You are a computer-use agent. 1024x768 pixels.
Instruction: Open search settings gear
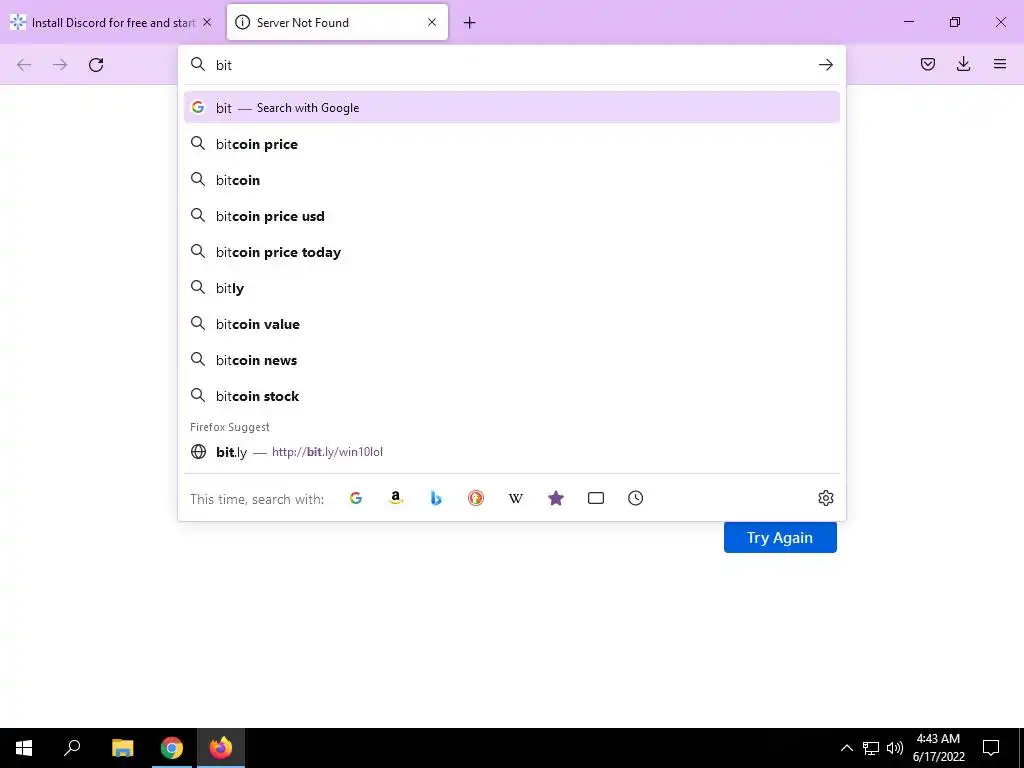click(825, 498)
